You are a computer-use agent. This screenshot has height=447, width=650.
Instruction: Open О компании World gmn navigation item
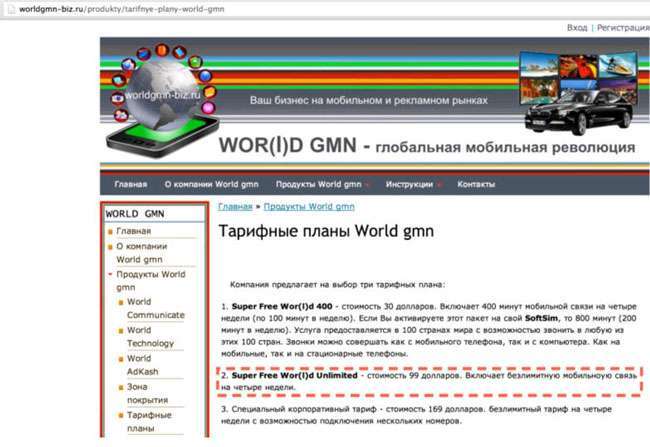click(x=211, y=184)
